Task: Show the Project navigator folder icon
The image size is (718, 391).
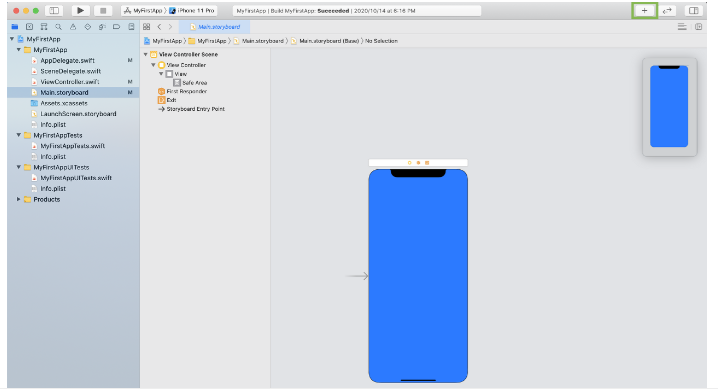Action: pyautogui.click(x=15, y=27)
